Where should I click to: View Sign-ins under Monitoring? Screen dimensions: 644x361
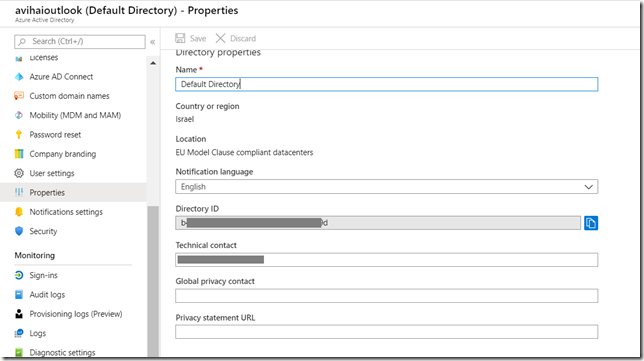43,275
